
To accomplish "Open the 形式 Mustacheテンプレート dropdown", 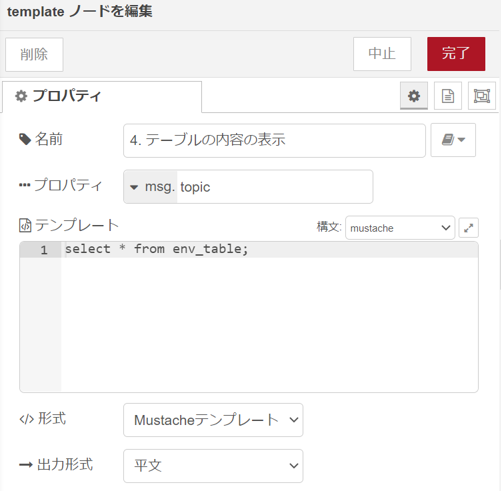I will (x=213, y=420).
